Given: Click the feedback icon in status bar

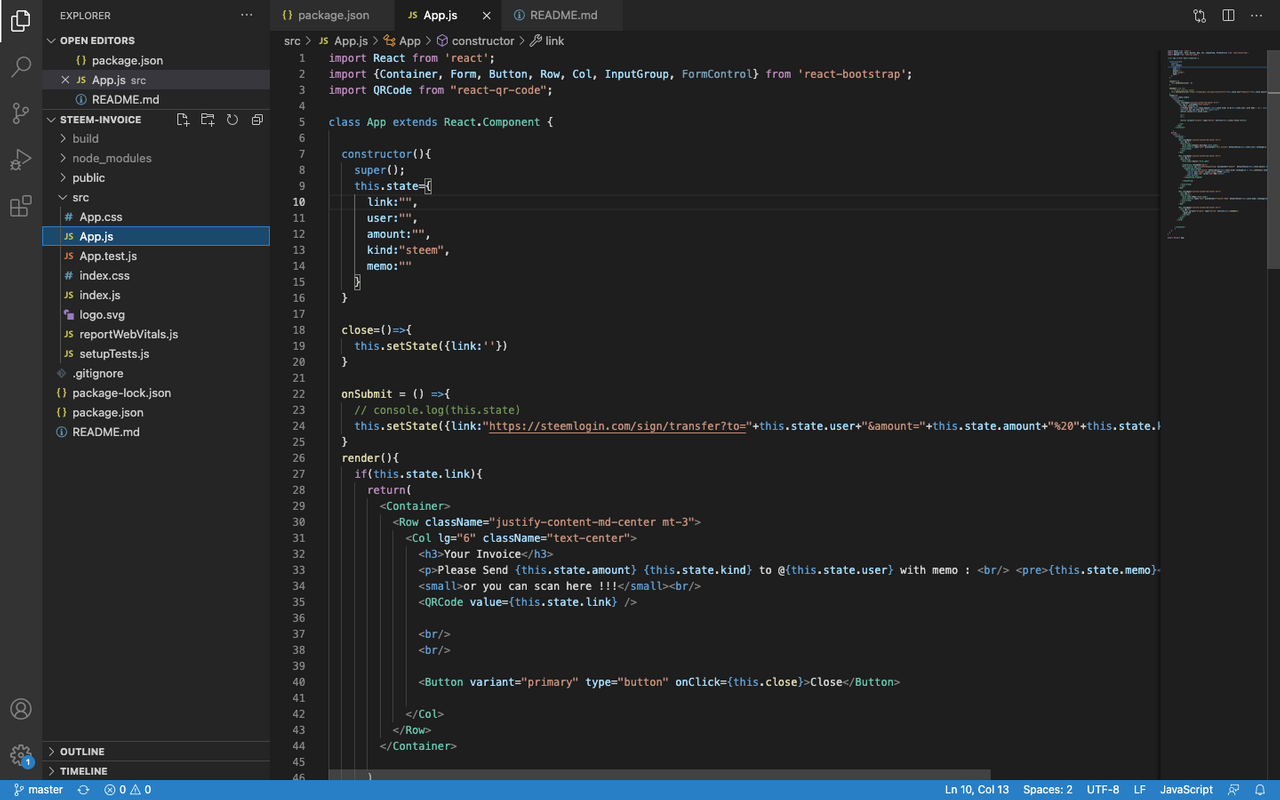Looking at the screenshot, I should [x=1233, y=790].
